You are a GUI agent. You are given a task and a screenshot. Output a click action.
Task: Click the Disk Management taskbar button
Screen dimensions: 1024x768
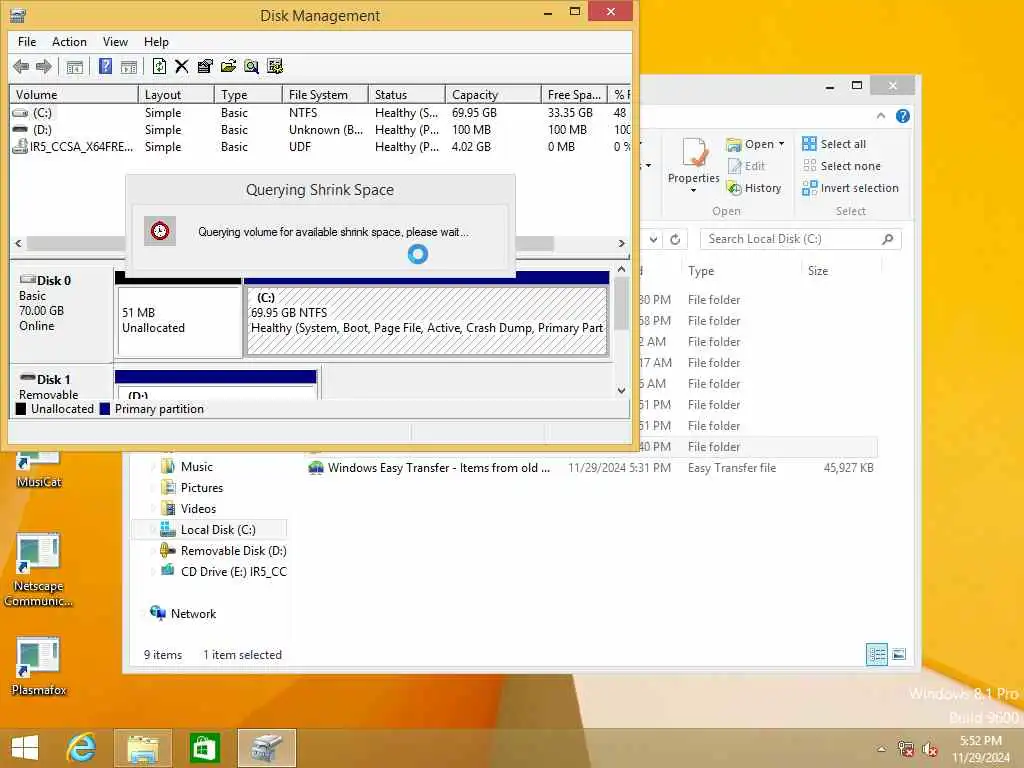click(x=267, y=748)
